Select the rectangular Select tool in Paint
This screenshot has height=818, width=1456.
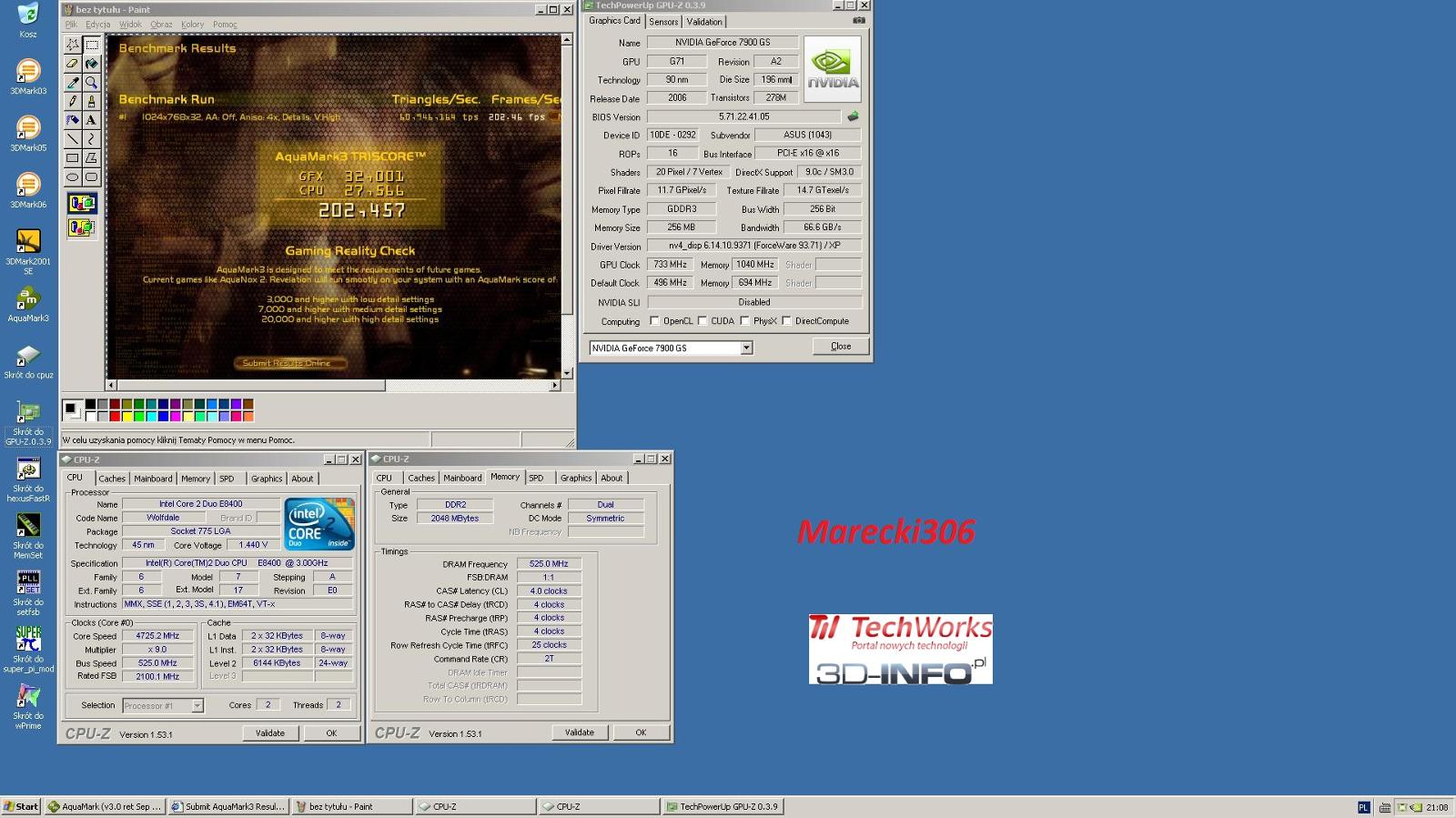click(x=92, y=45)
